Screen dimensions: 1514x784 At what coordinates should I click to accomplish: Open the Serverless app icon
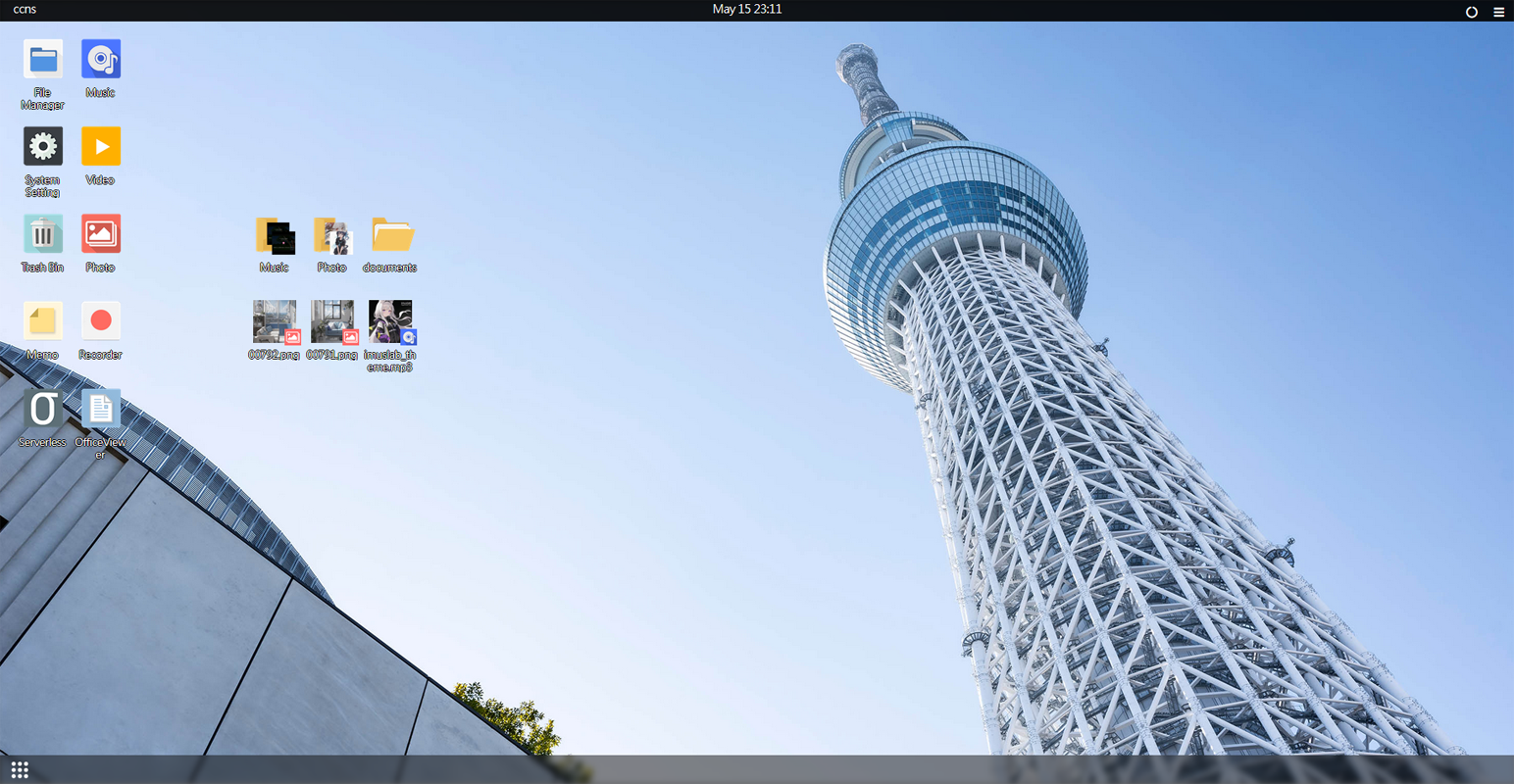[42, 410]
